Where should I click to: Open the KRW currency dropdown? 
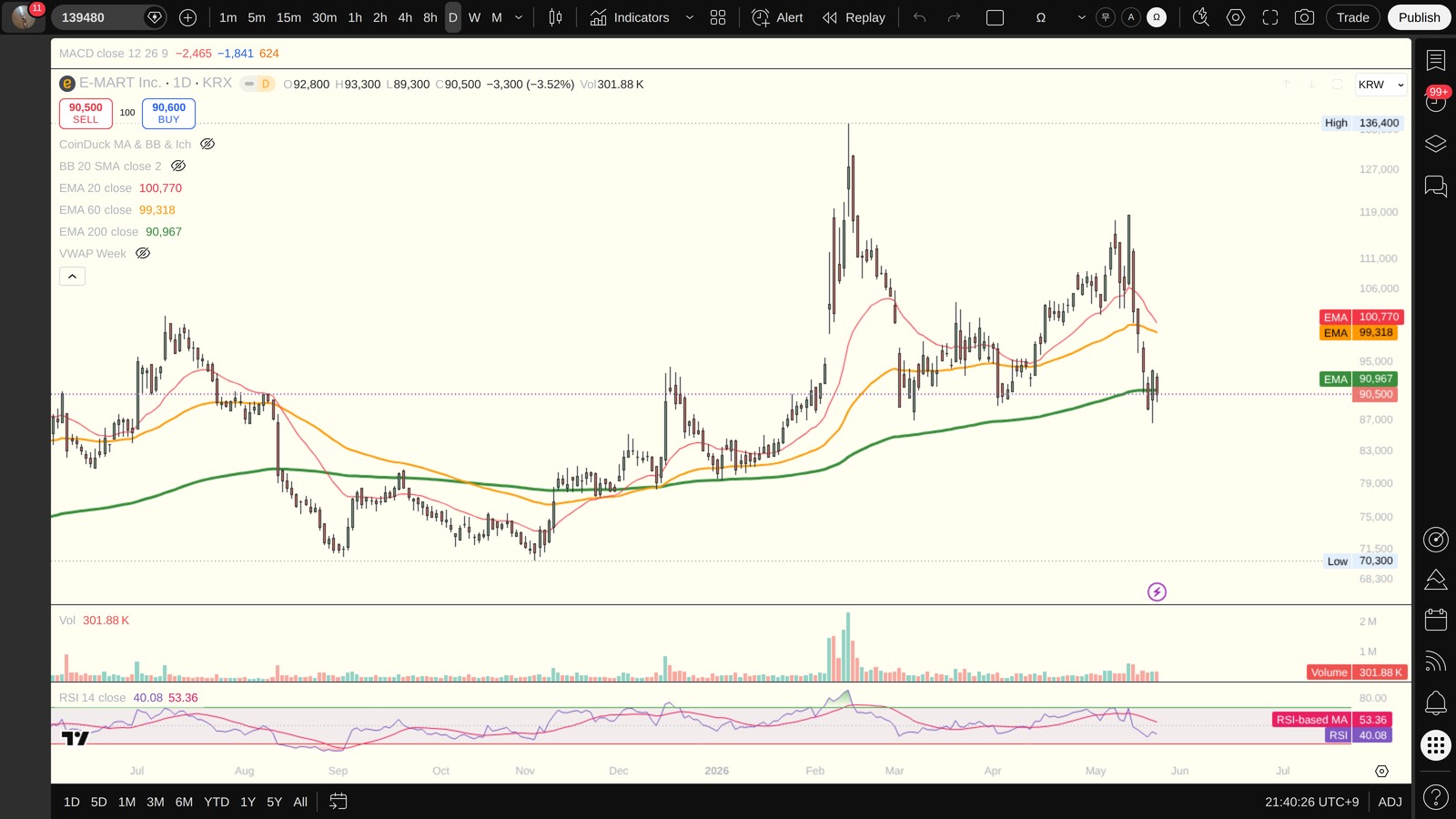coord(1380,85)
